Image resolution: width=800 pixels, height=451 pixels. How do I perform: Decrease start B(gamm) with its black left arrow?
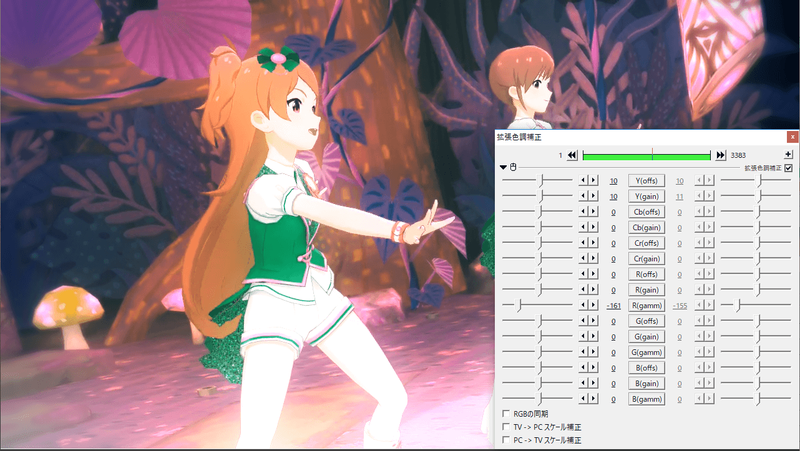coord(583,398)
